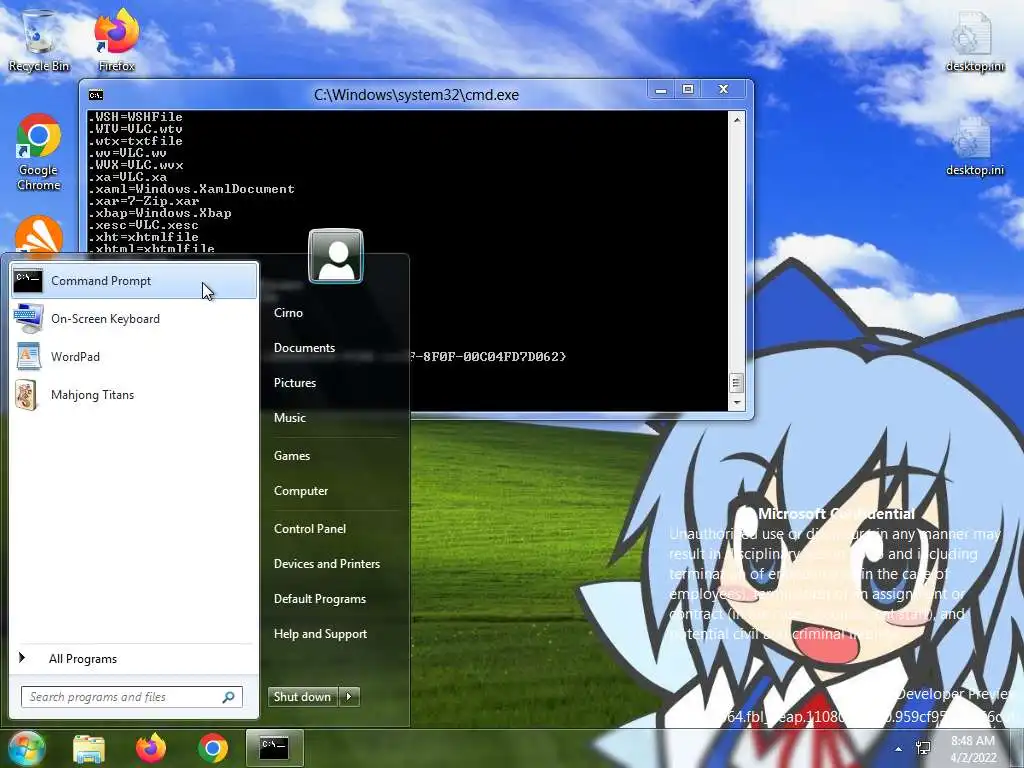Open the Google Chrome desktop shortcut
This screenshot has height=768, width=1024.
click(x=39, y=152)
